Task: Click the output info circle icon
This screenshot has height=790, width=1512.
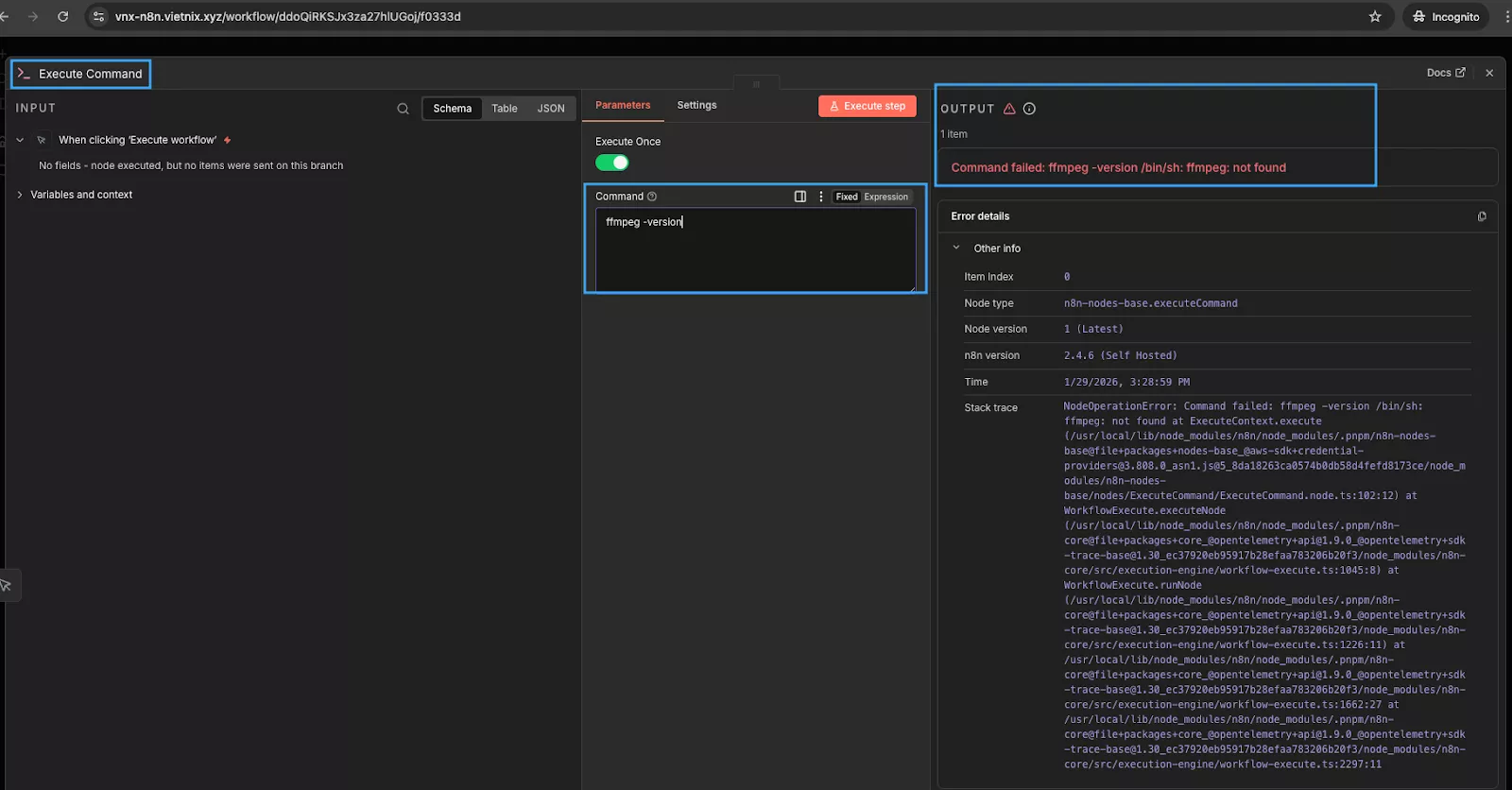Action: point(1029,109)
